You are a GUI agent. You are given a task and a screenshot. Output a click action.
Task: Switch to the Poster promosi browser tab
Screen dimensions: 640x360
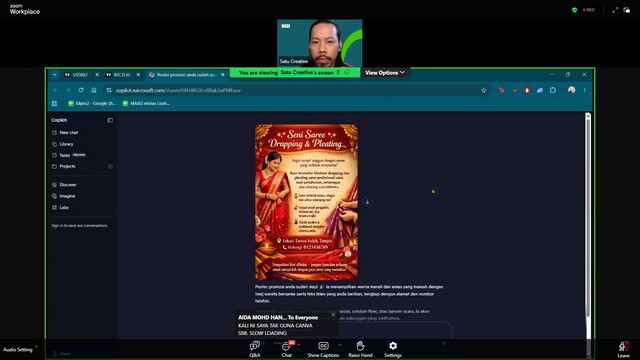pyautogui.click(x=187, y=75)
